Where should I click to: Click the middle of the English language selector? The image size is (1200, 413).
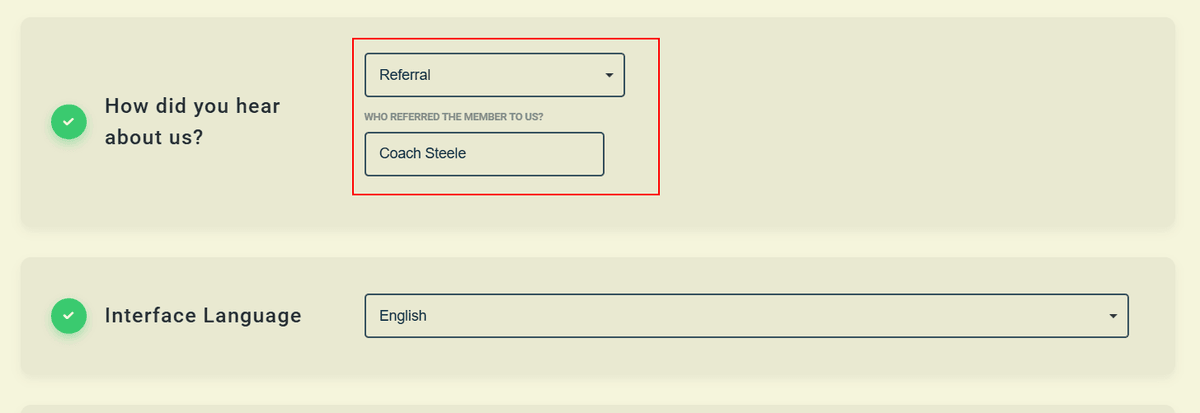tap(746, 316)
